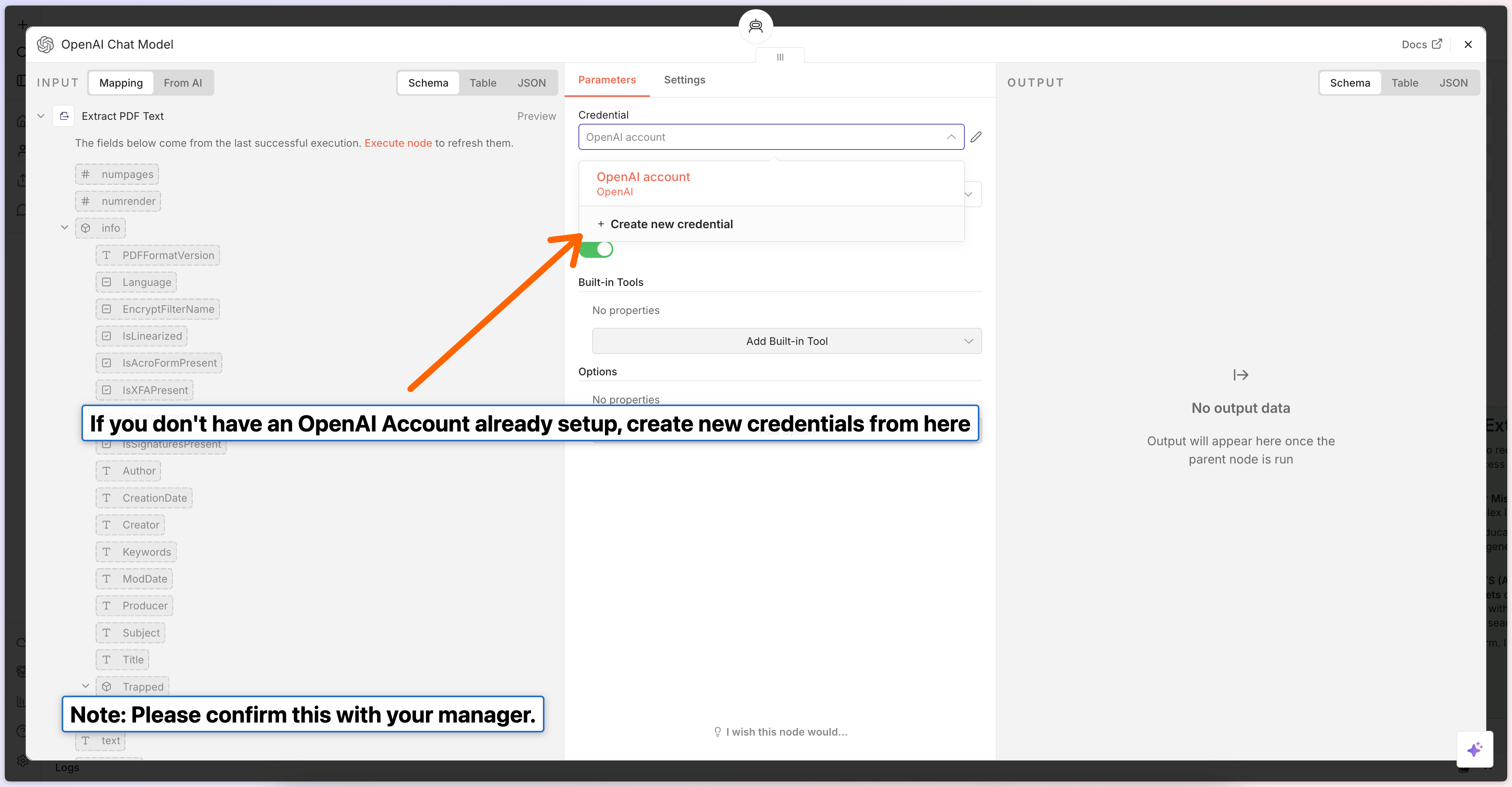
Task: Click the Preview label in input panel
Action: (537, 116)
